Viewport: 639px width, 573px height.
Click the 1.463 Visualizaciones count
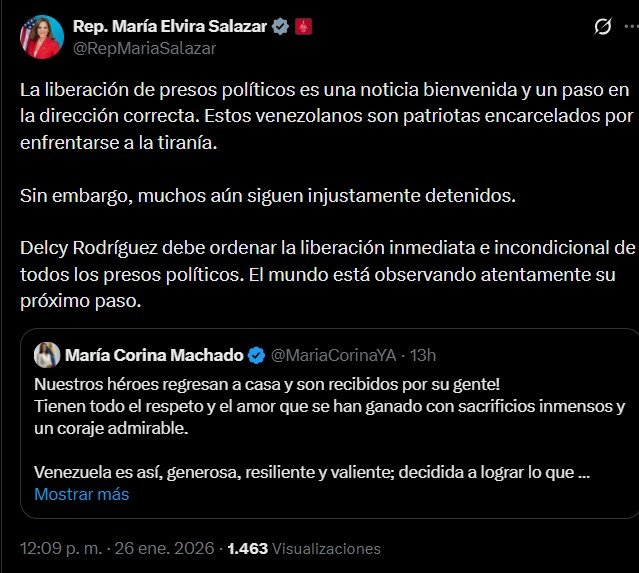(x=303, y=548)
